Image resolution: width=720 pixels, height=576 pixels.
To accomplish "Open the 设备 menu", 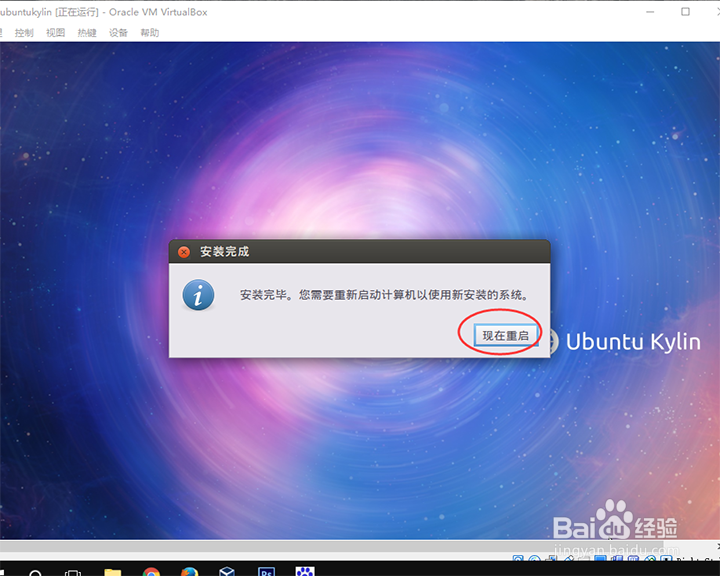I will [118, 33].
